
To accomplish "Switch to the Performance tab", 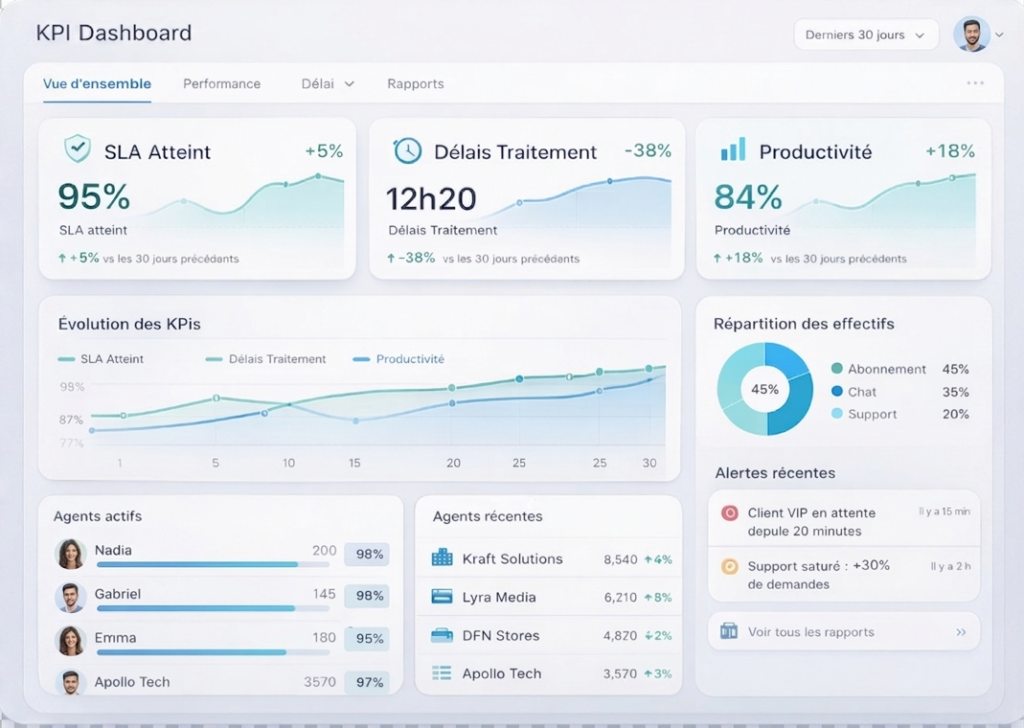I will [x=221, y=84].
